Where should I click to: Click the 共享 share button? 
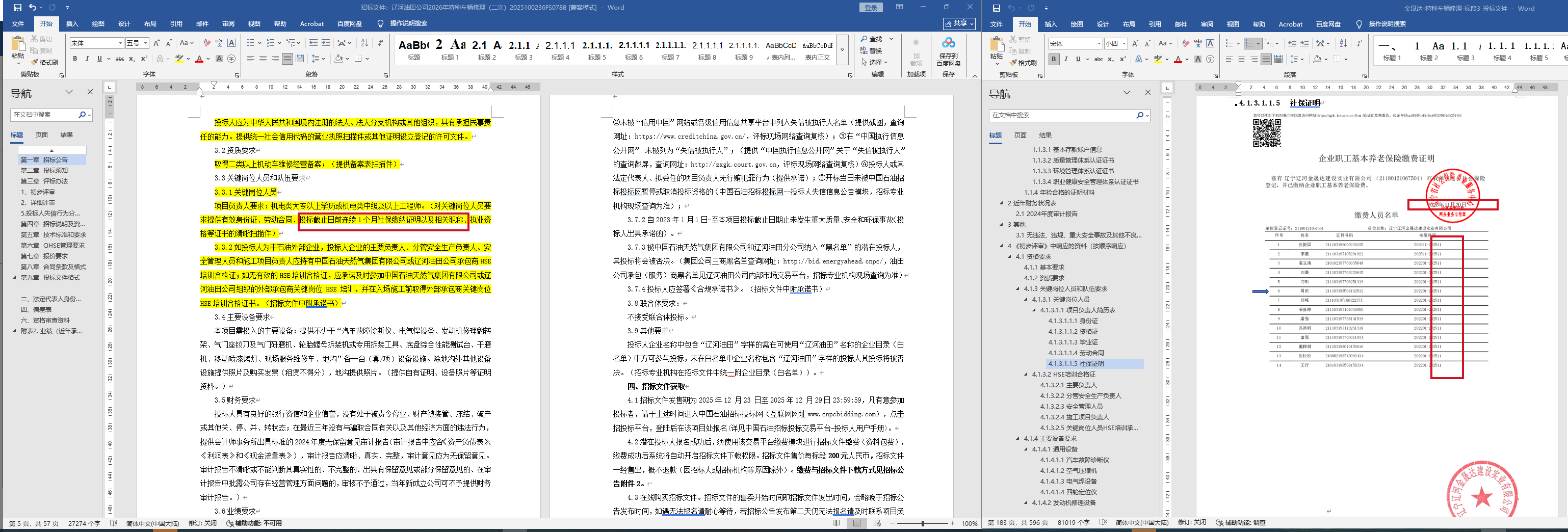[959, 23]
